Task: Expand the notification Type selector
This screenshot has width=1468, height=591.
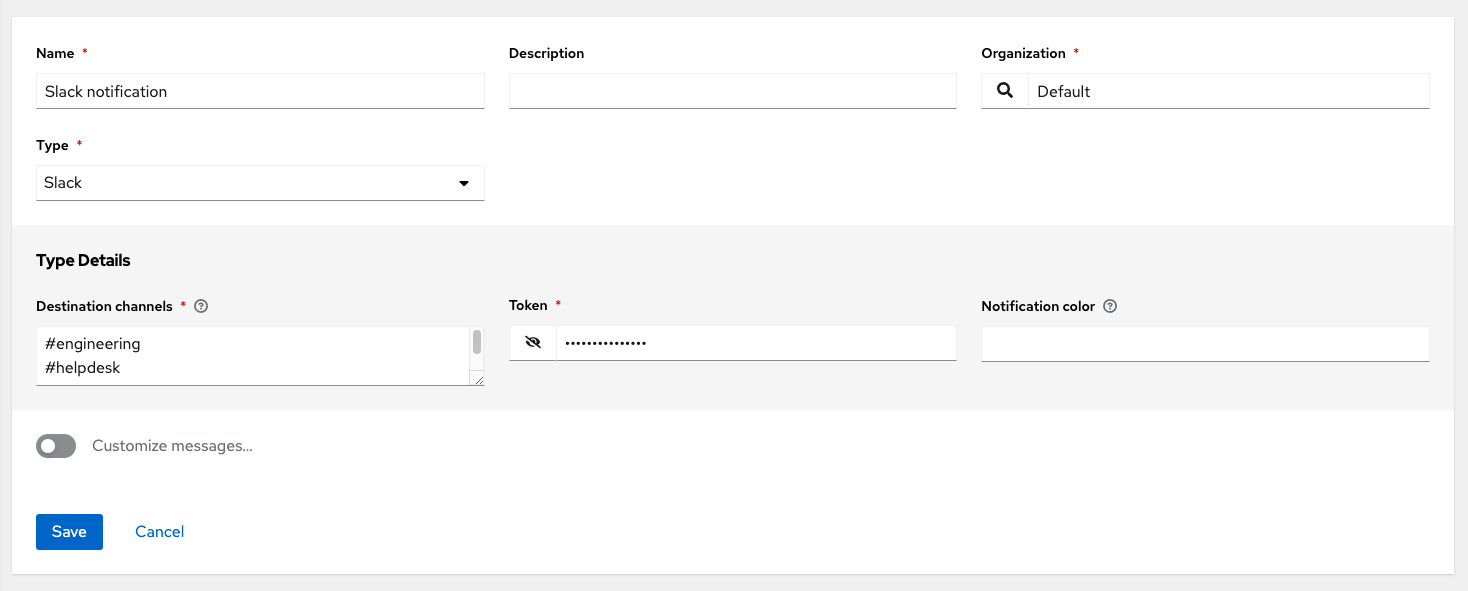Action: 260,183
